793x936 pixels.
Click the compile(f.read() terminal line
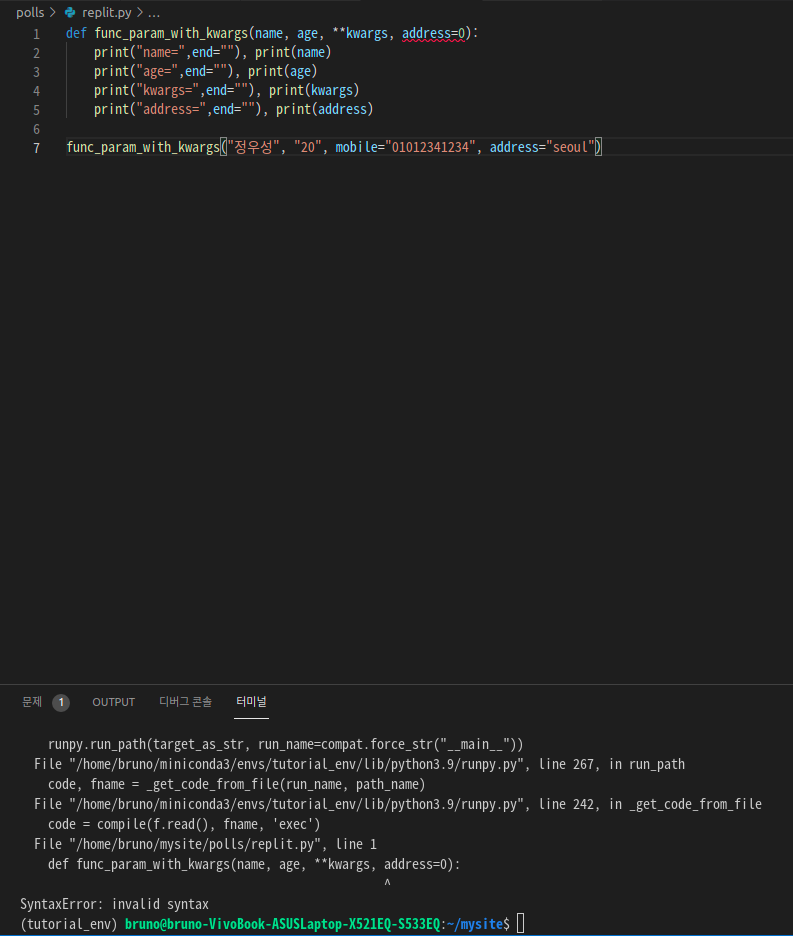point(184,824)
